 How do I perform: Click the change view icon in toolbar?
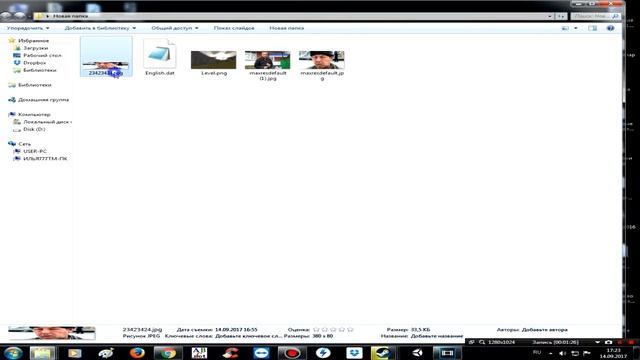[x=565, y=28]
